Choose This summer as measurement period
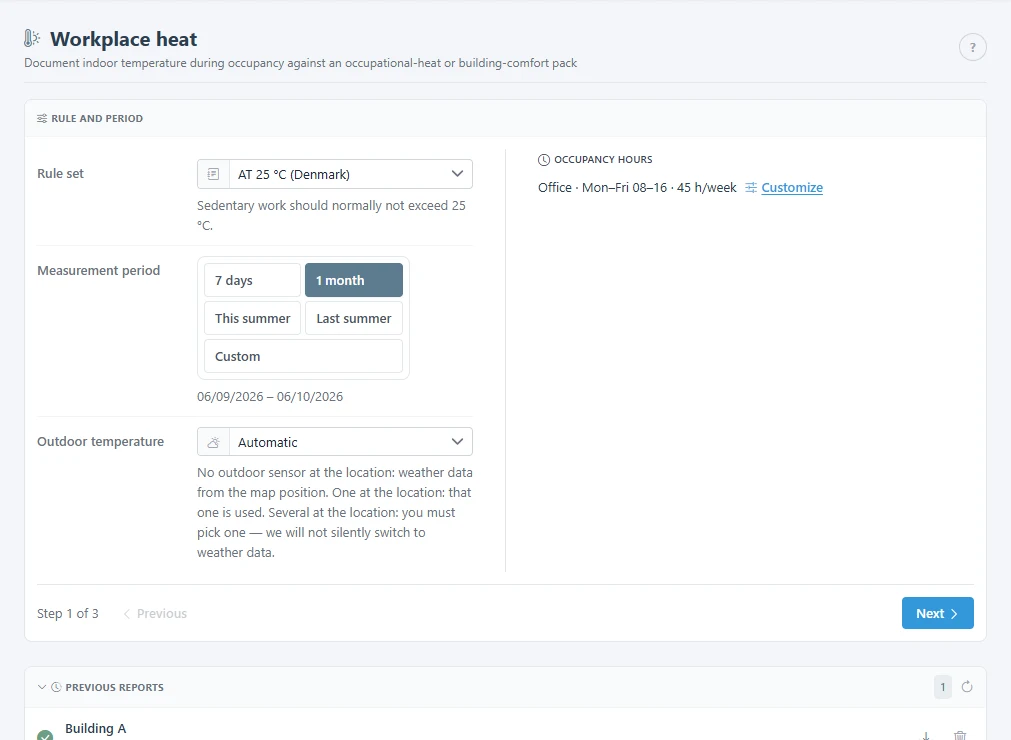The image size is (1011, 740). [x=252, y=318]
